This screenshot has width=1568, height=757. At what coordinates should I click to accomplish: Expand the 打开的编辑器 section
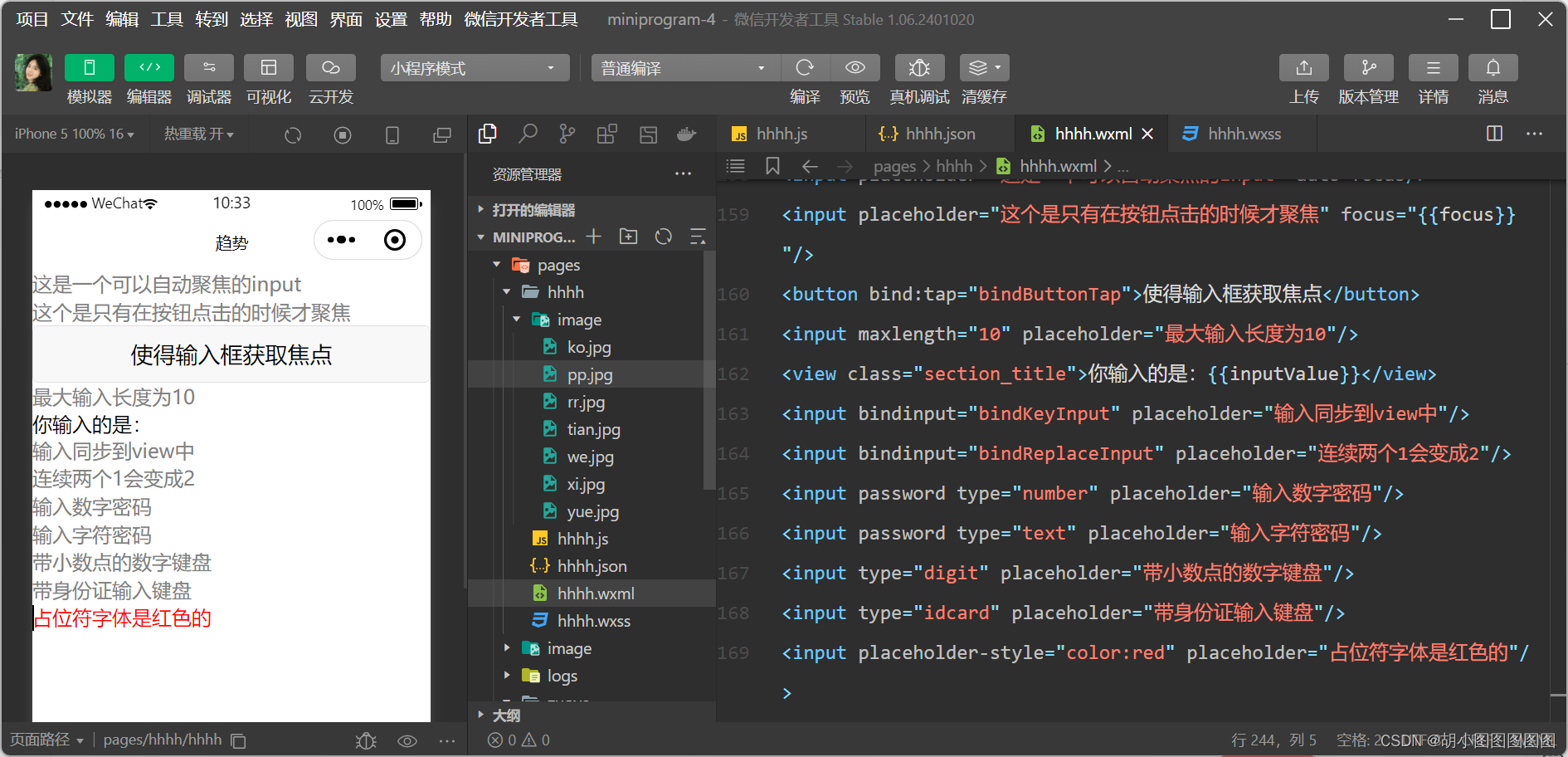592,210
